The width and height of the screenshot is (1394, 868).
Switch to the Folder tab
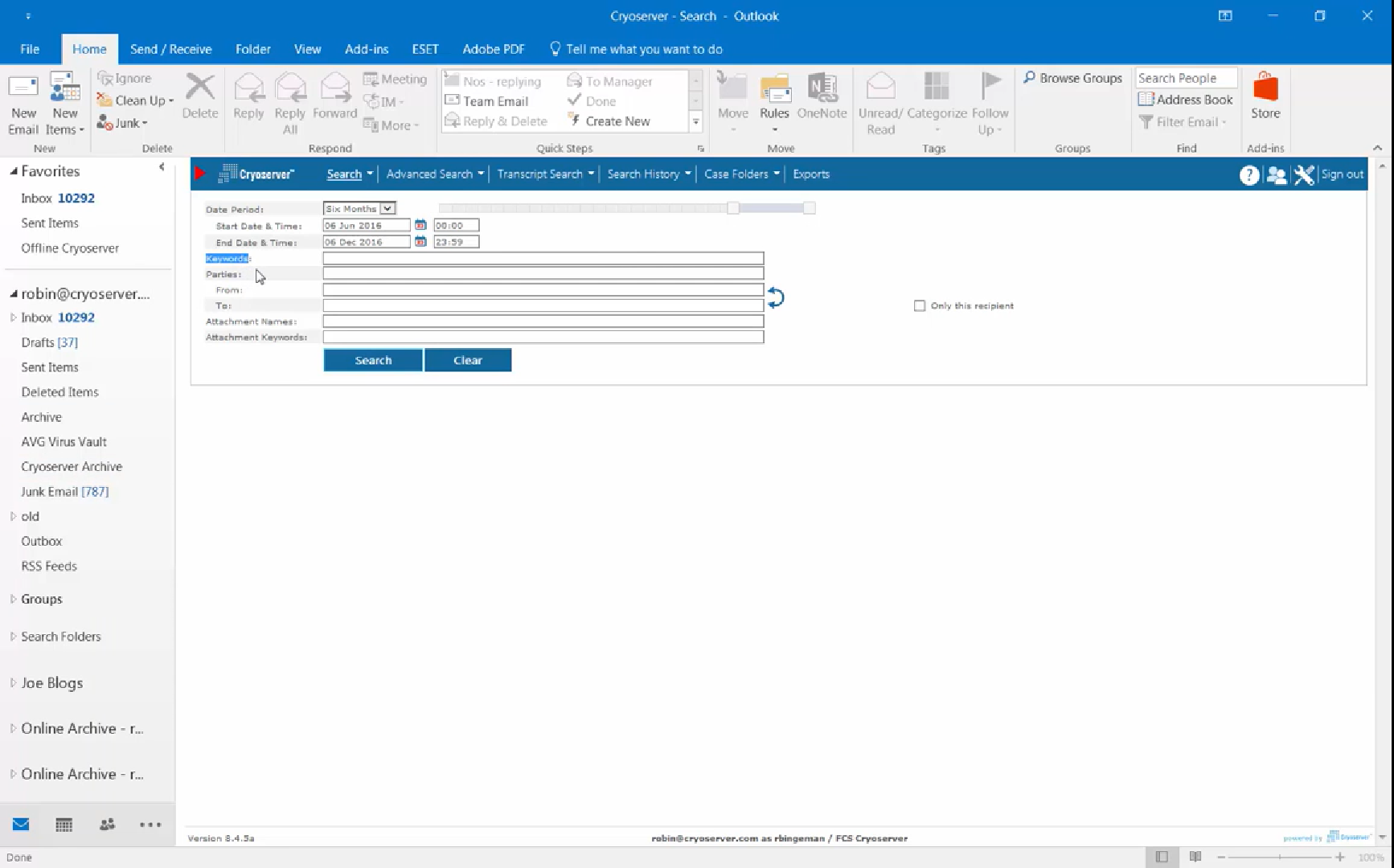(252, 49)
